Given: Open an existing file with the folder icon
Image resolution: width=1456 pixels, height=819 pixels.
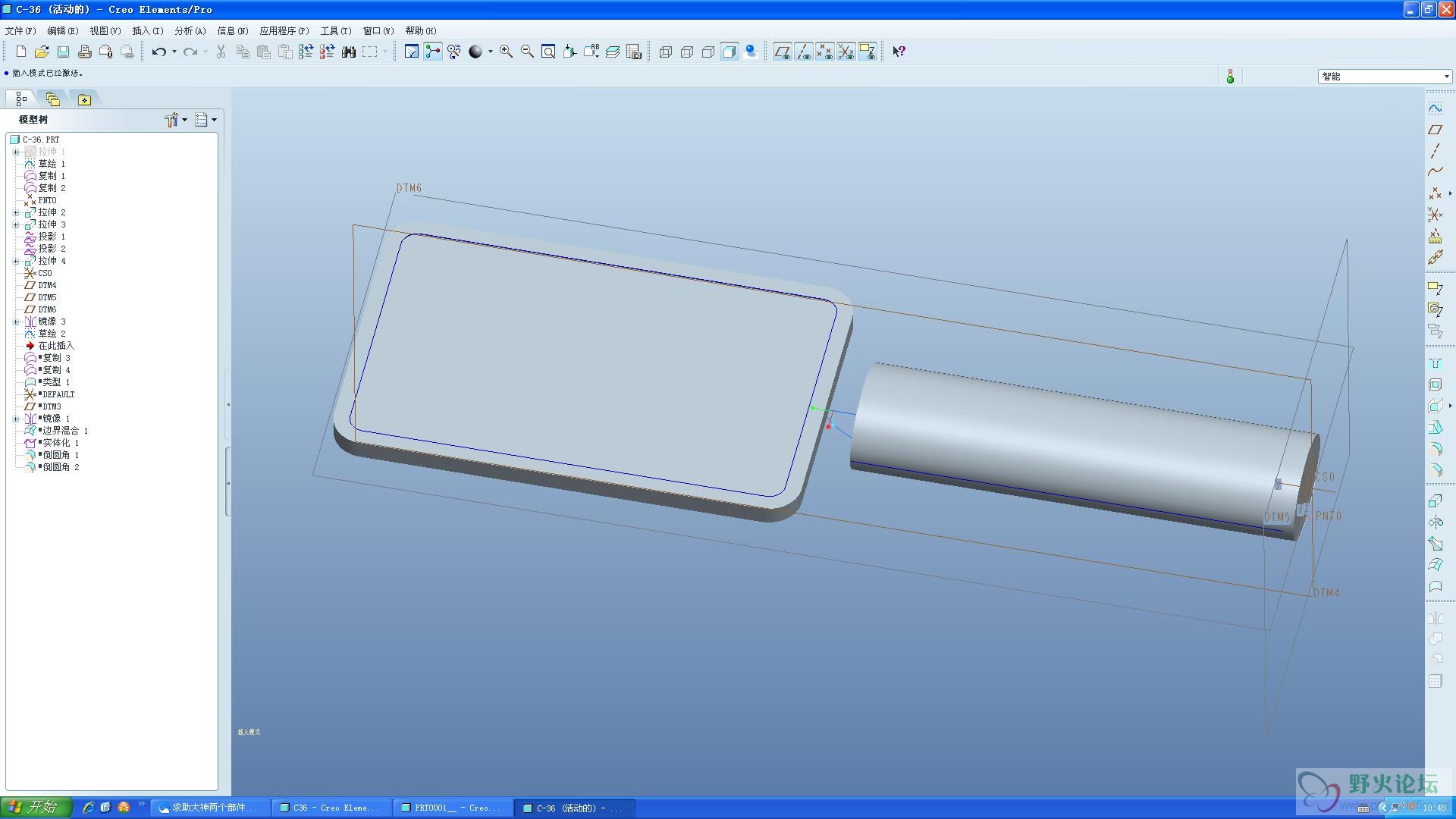Looking at the screenshot, I should [x=42, y=52].
